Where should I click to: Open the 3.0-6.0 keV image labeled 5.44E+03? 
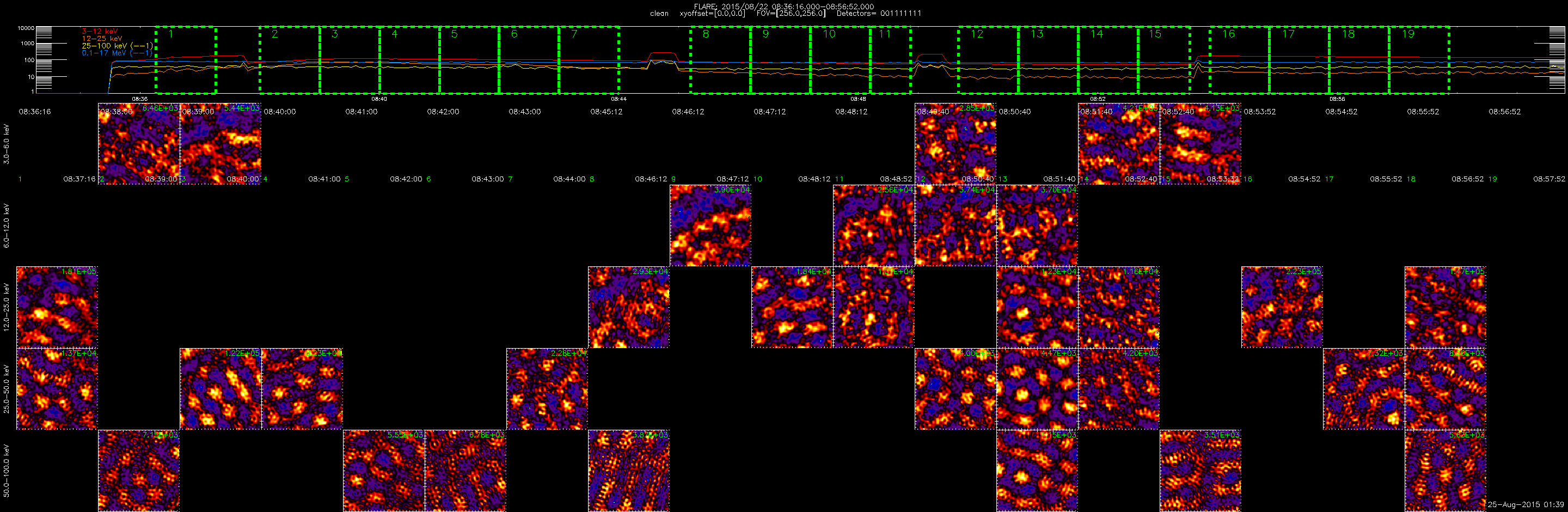click(220, 144)
